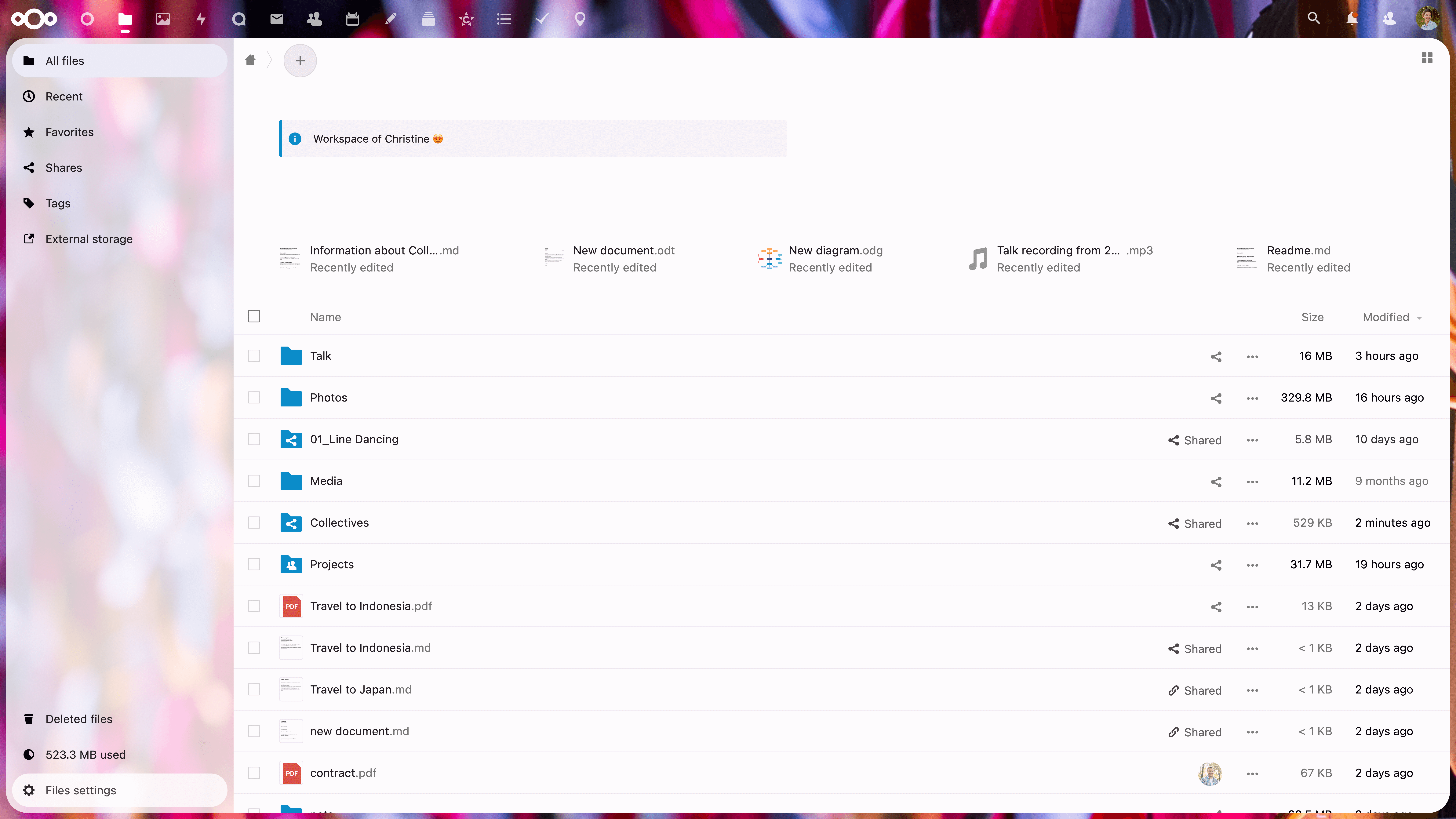Screen dimensions: 1456x819
Task: Open the Dashboard app from the top bar
Action: click(x=87, y=19)
